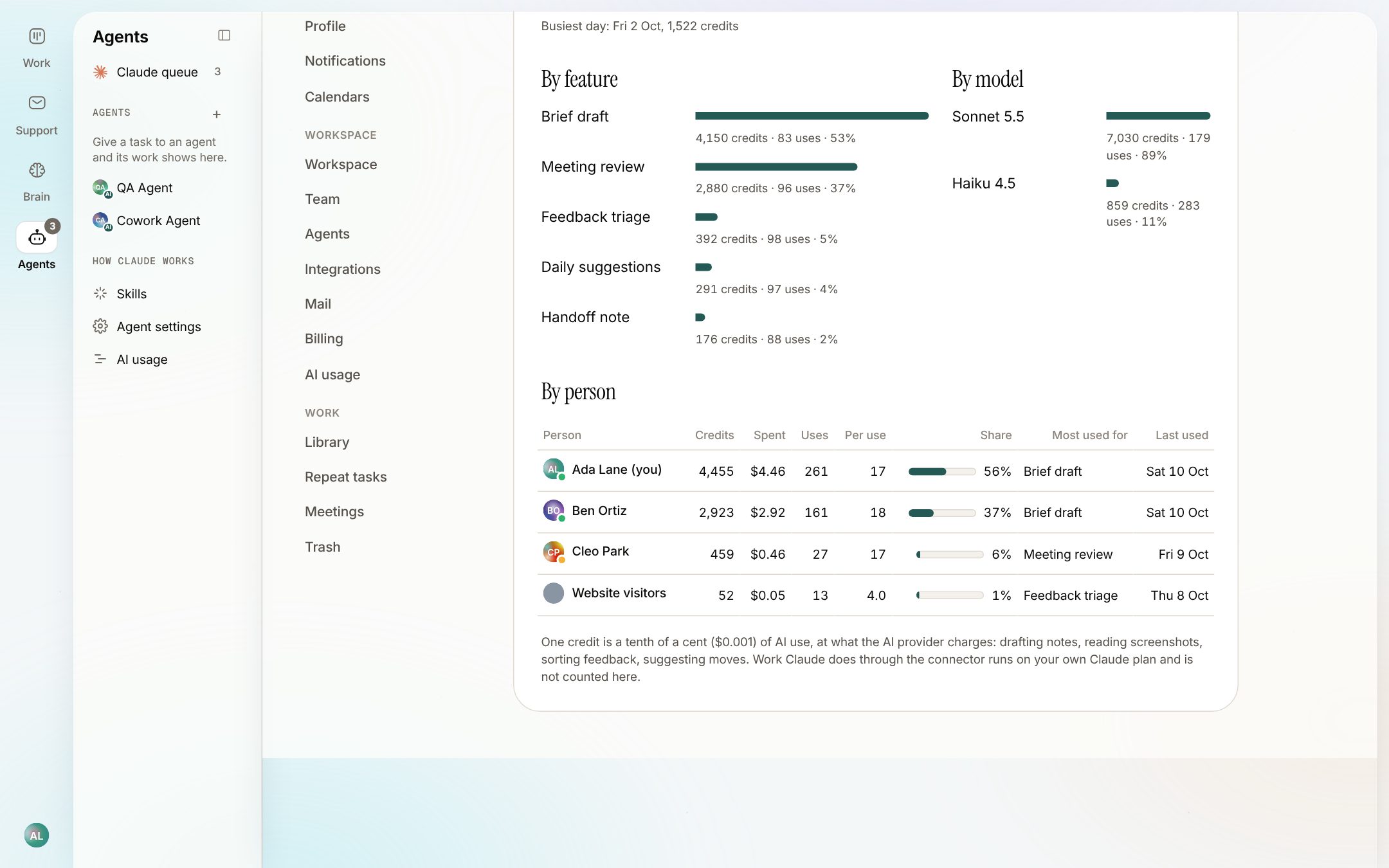This screenshot has width=1389, height=868.
Task: Open Notifications settings
Action: tap(345, 60)
